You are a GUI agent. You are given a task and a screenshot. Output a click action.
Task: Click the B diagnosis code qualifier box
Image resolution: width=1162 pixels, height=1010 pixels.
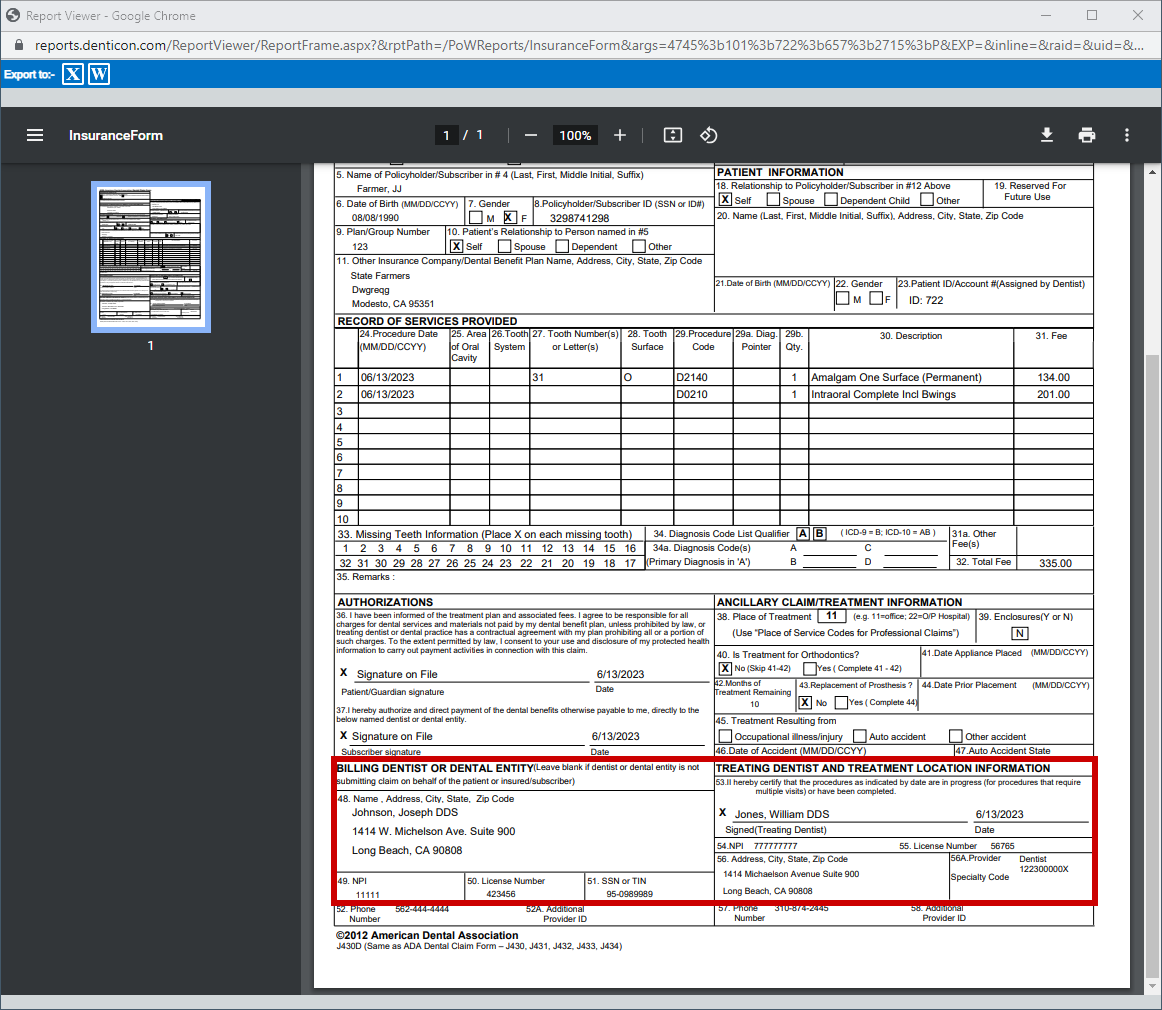pyautogui.click(x=820, y=534)
